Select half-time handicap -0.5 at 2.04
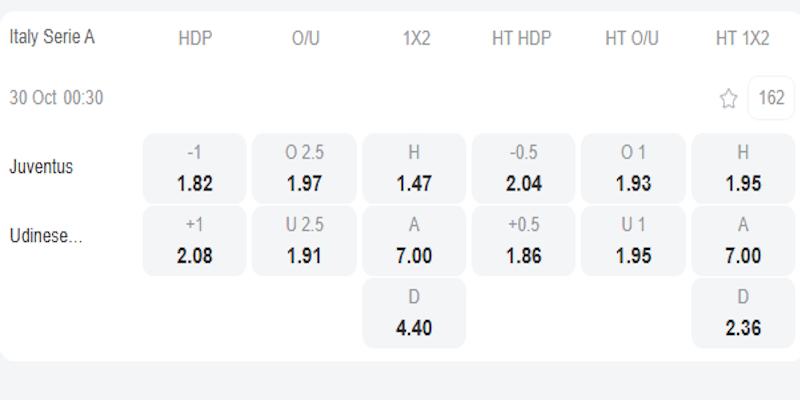 click(523, 168)
